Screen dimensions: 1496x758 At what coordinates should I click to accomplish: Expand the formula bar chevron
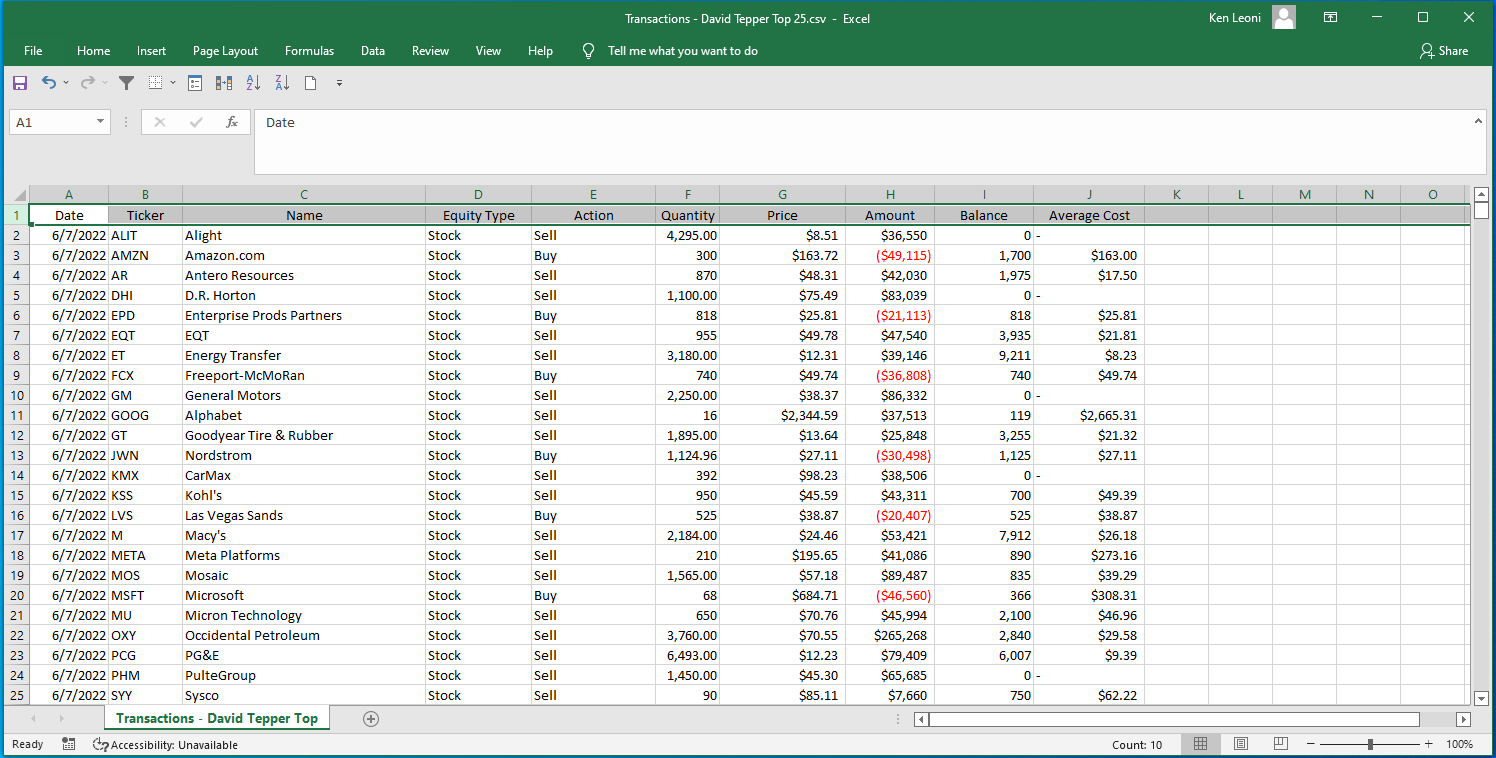click(1478, 121)
